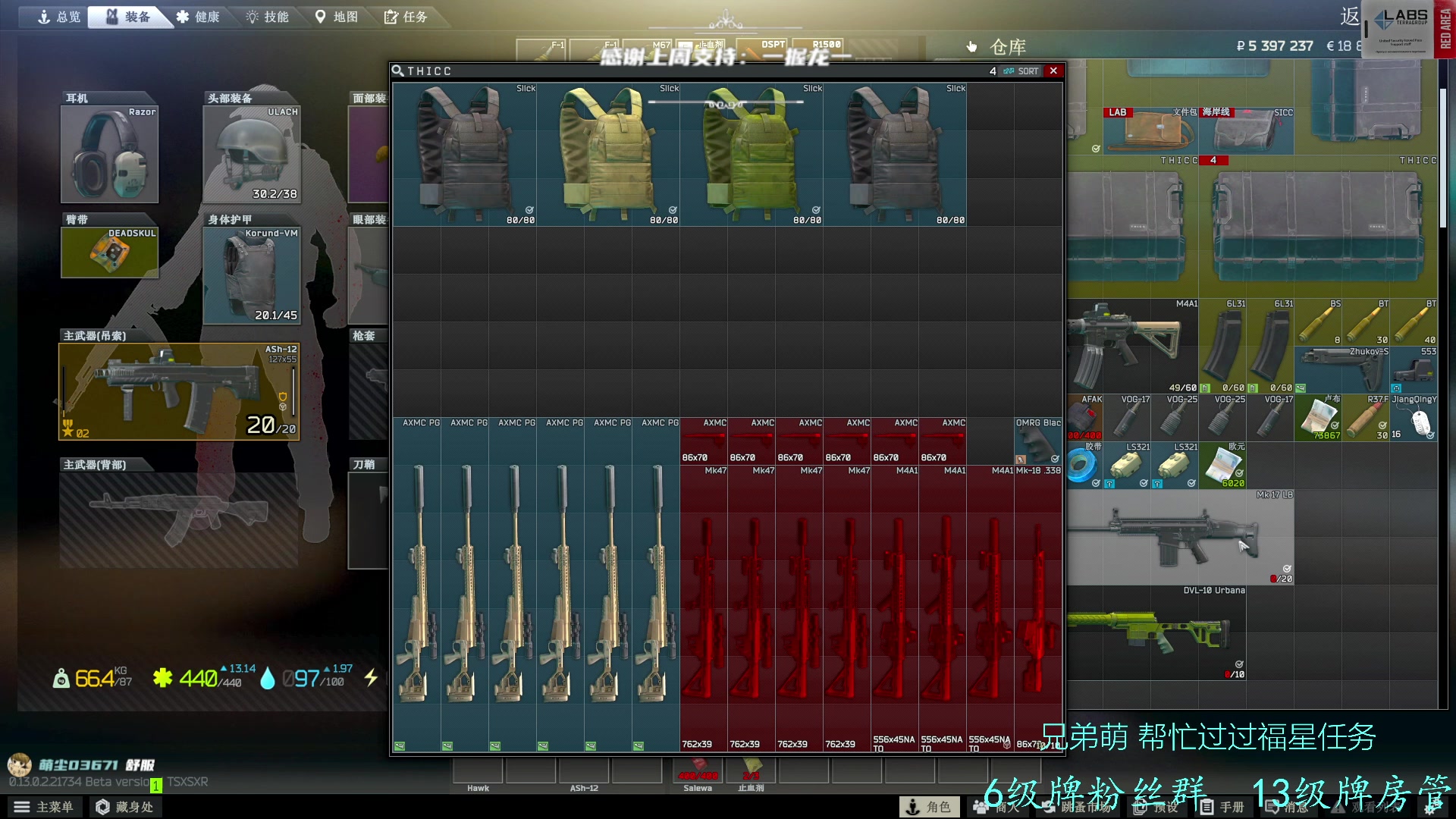Viewport: 1456px width, 819px height.
Task: Open the LAB-tagged documents case
Action: point(1150,130)
